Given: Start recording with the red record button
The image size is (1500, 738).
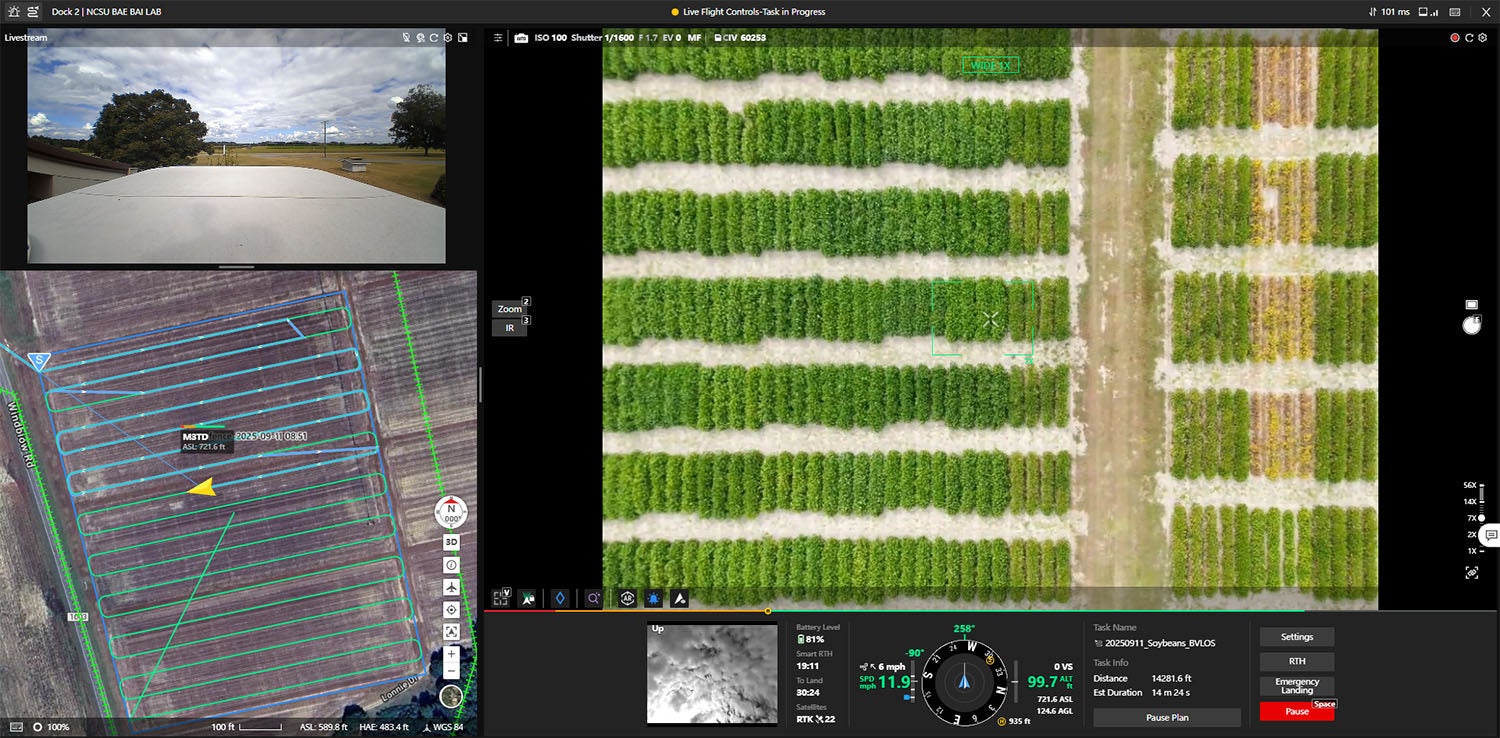Looking at the screenshot, I should click(1455, 38).
